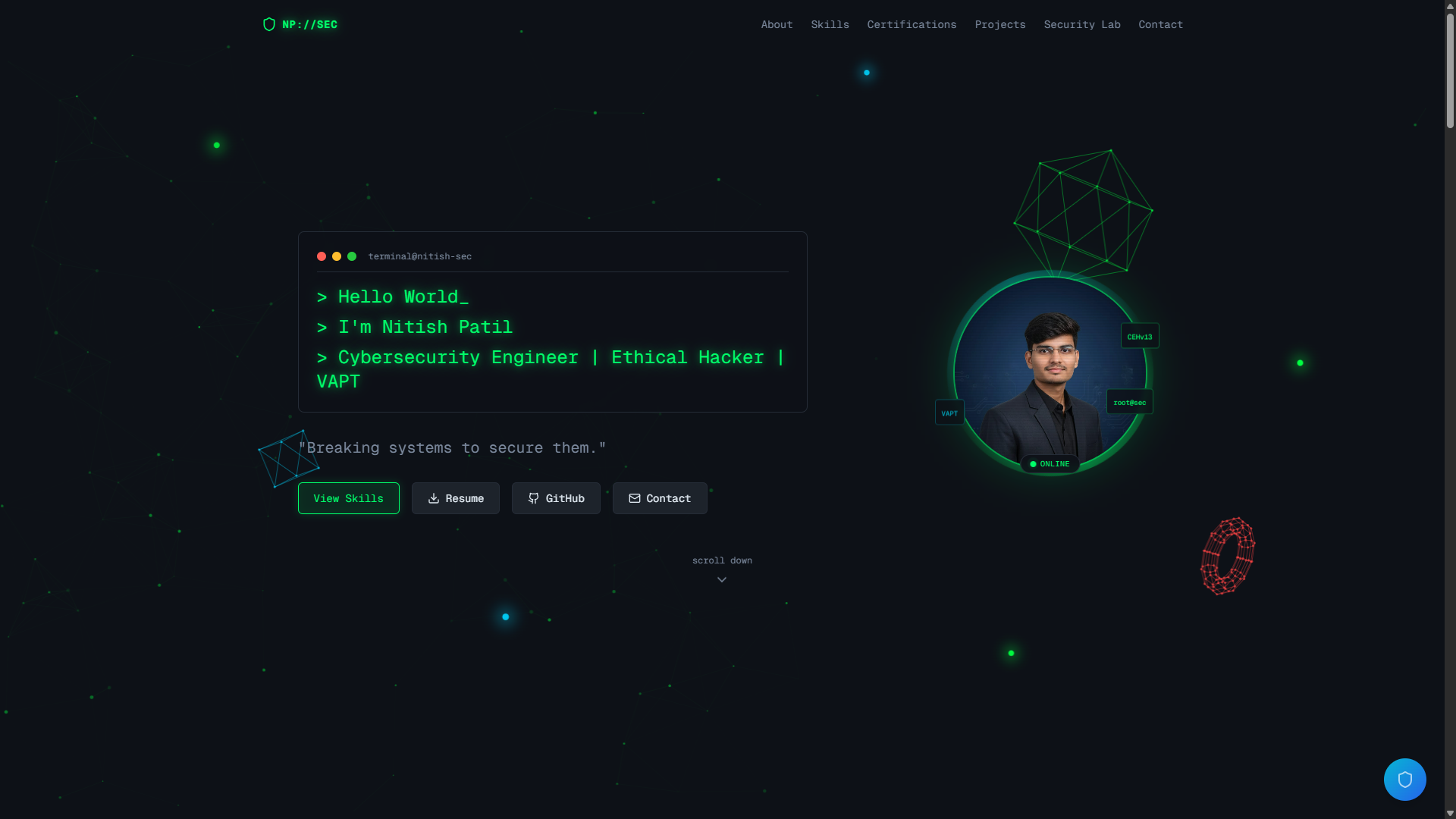Click the Contact link in top navbar
The image size is (1456, 819).
click(x=1160, y=24)
